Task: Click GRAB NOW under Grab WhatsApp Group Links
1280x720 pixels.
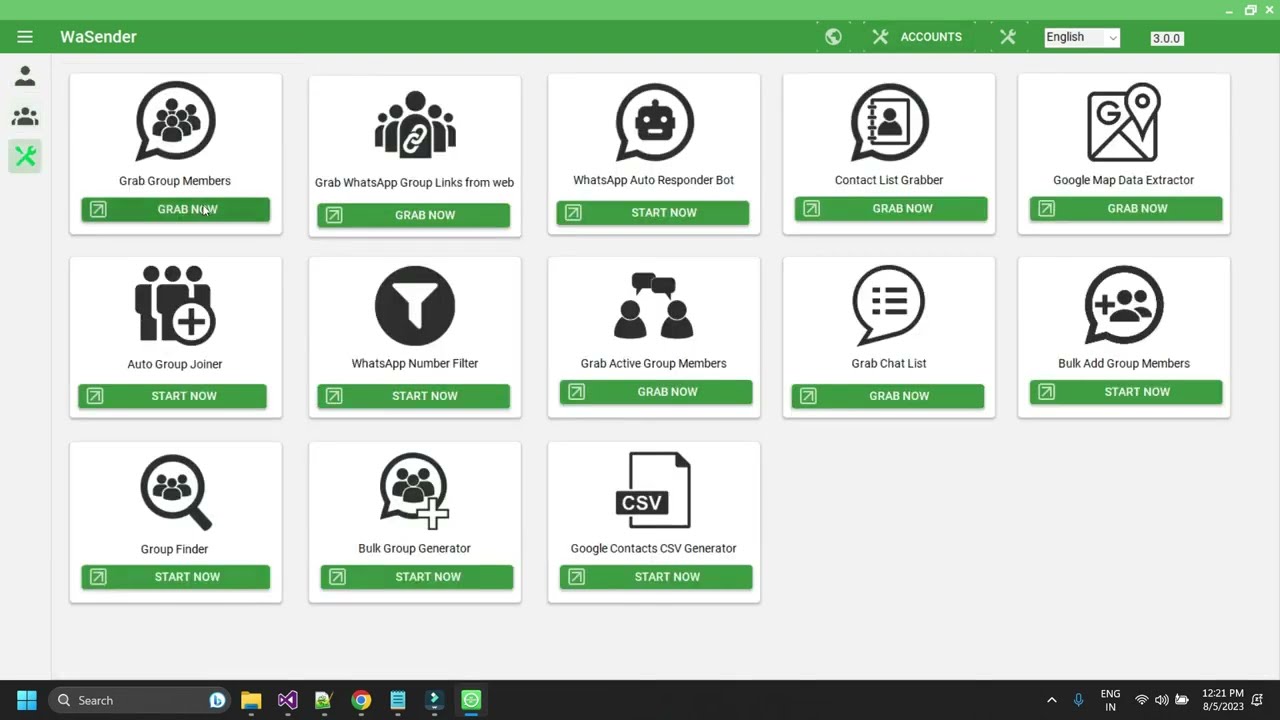Action: point(413,215)
